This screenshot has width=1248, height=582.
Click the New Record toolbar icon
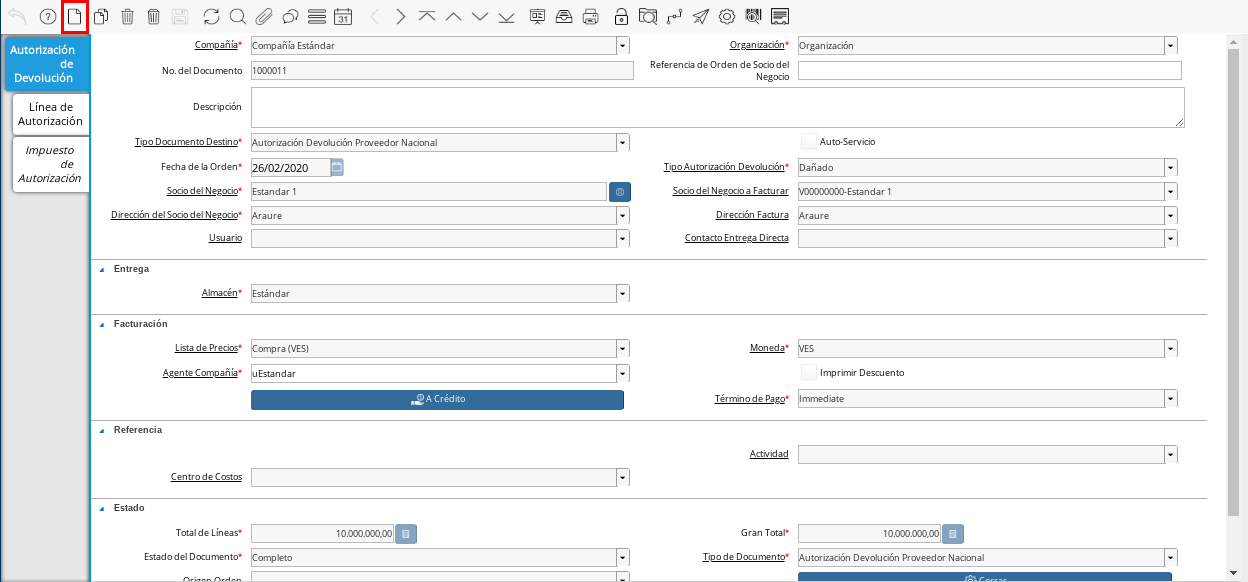click(x=74, y=16)
